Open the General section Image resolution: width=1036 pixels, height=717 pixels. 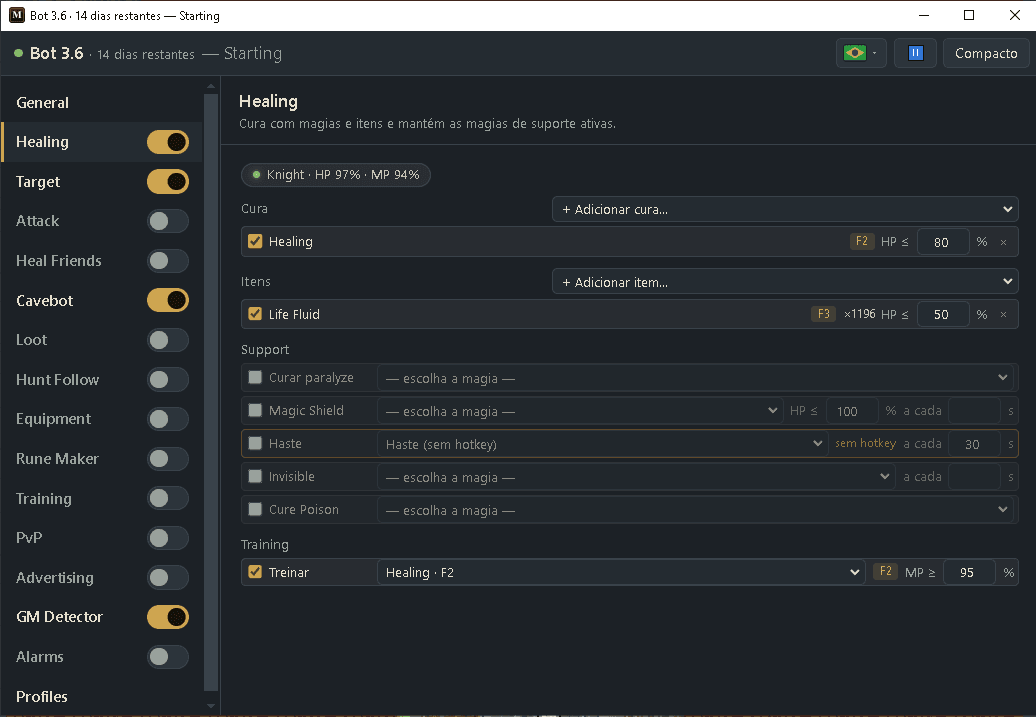point(42,103)
